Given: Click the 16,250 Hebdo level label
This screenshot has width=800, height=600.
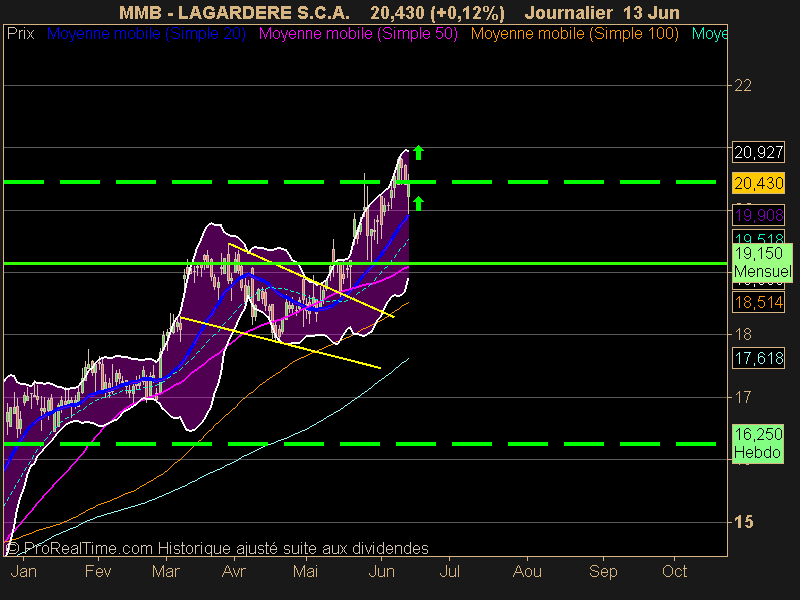Looking at the screenshot, I should (x=758, y=443).
